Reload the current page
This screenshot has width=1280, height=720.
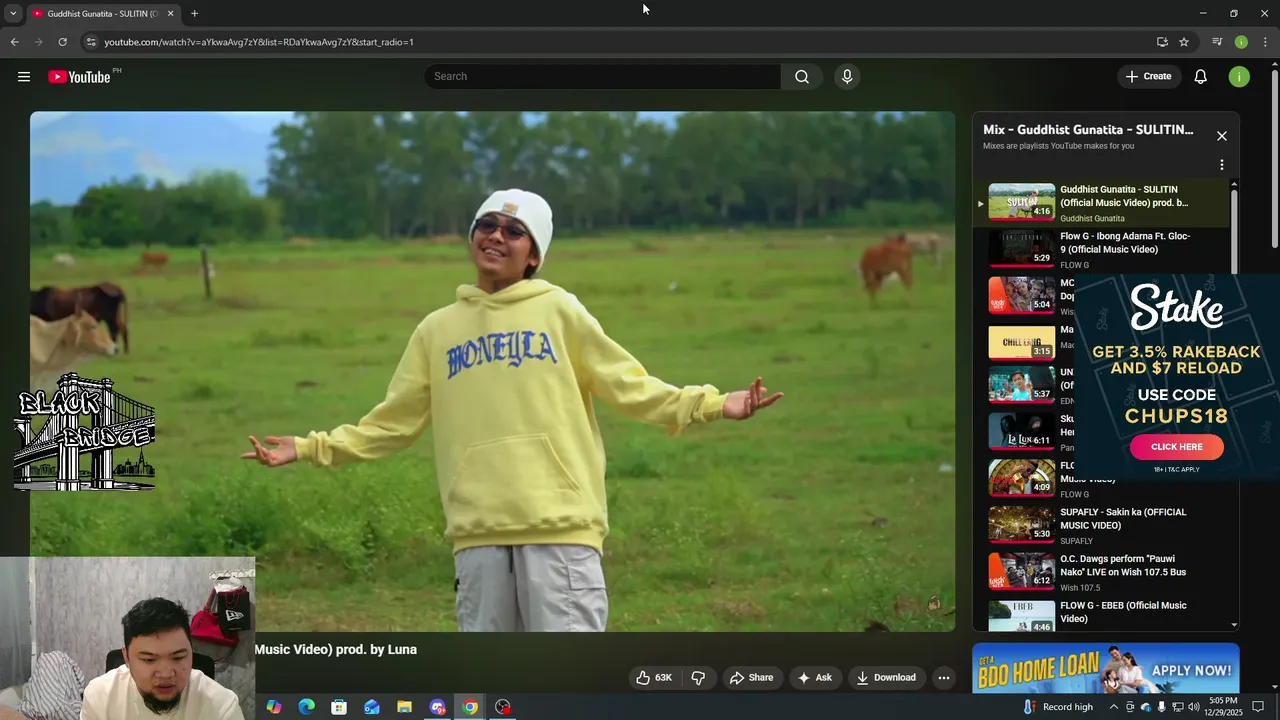[62, 42]
